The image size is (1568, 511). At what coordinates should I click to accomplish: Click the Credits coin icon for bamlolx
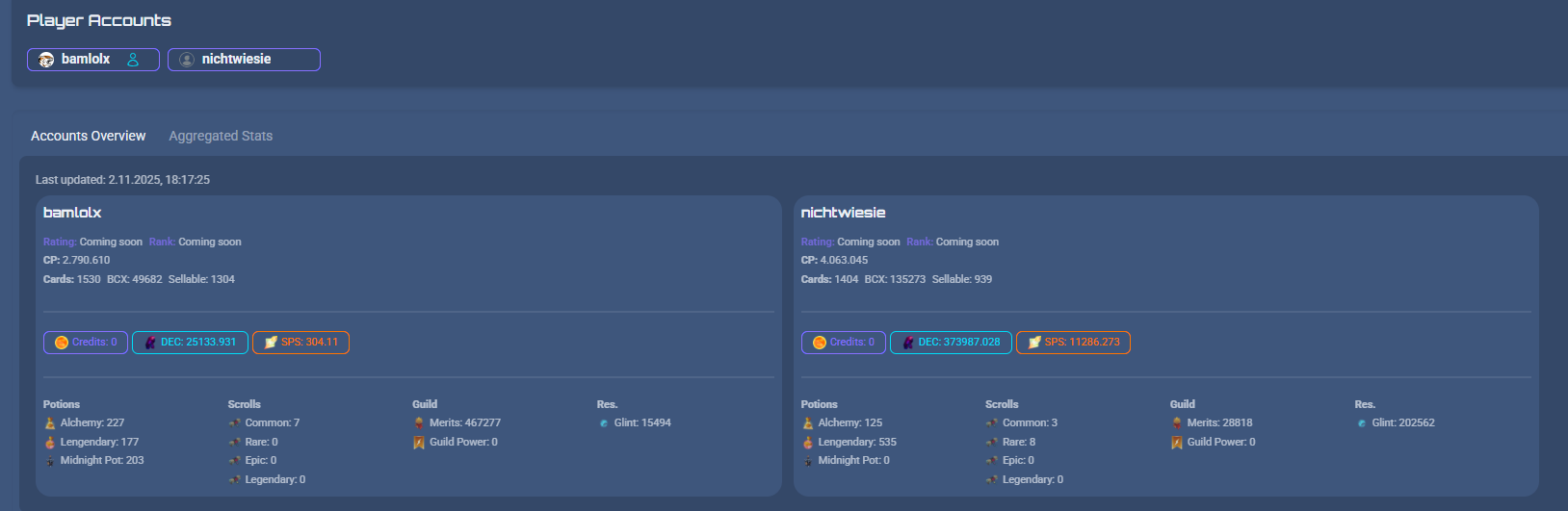point(62,343)
